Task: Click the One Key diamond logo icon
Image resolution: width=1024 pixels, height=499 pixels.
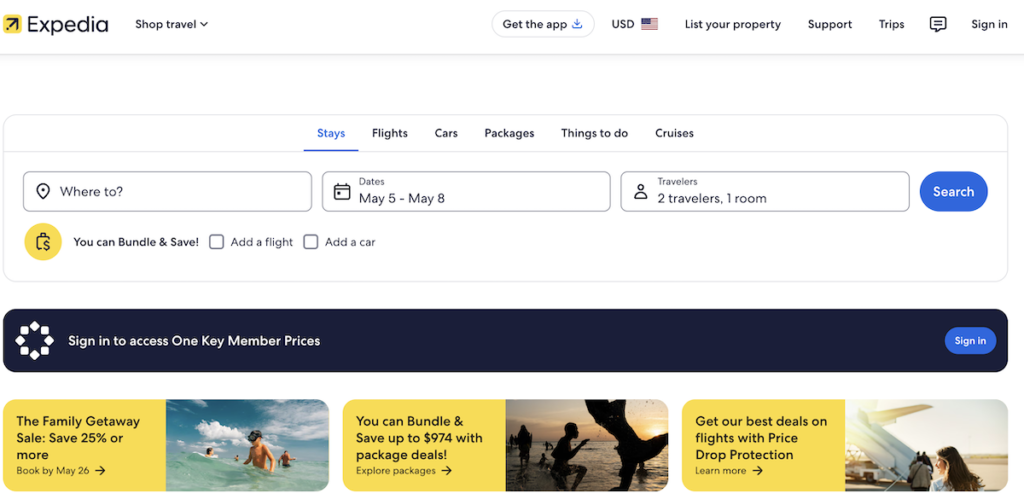Action: pos(35,340)
